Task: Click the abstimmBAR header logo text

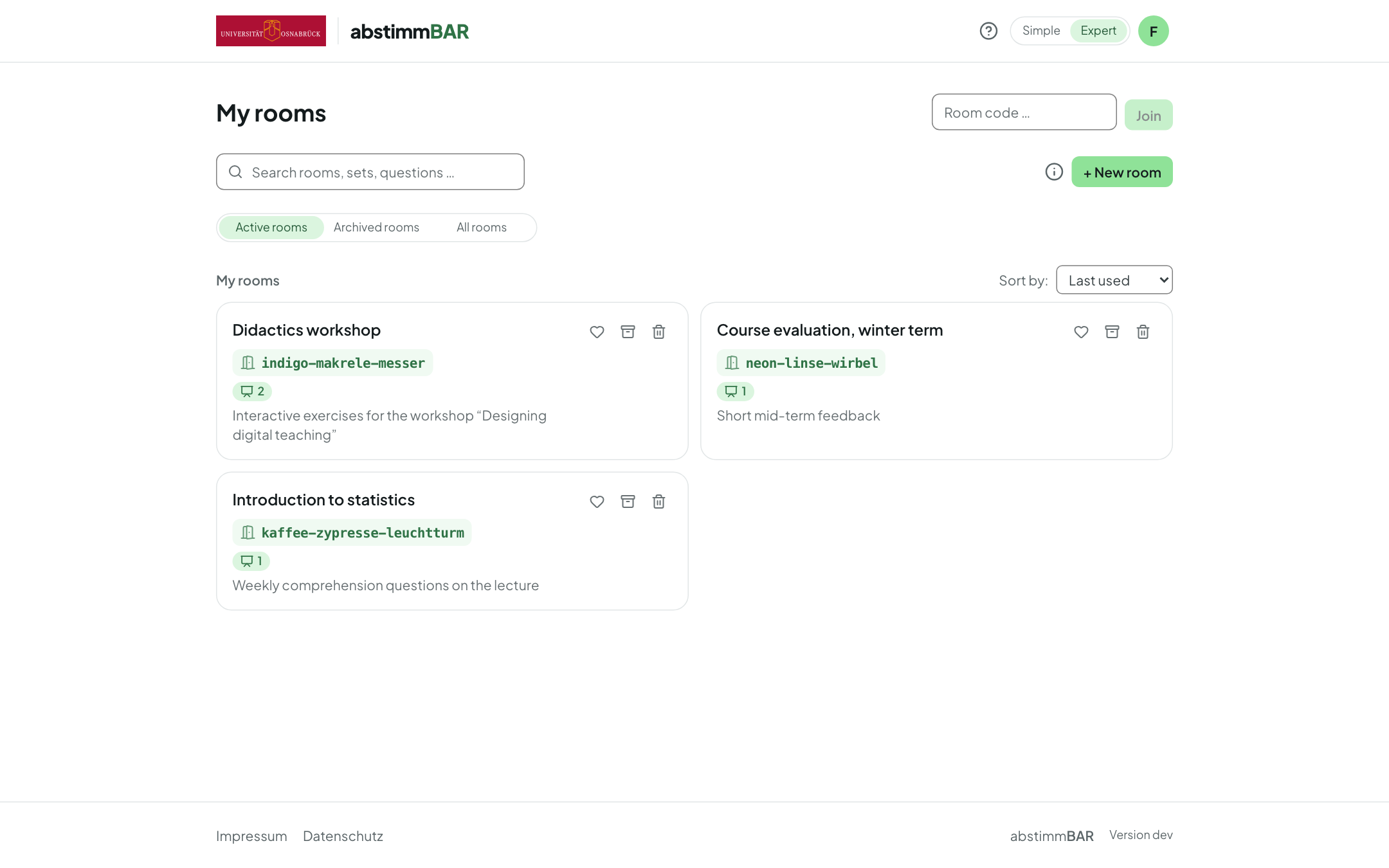Action: tap(410, 32)
